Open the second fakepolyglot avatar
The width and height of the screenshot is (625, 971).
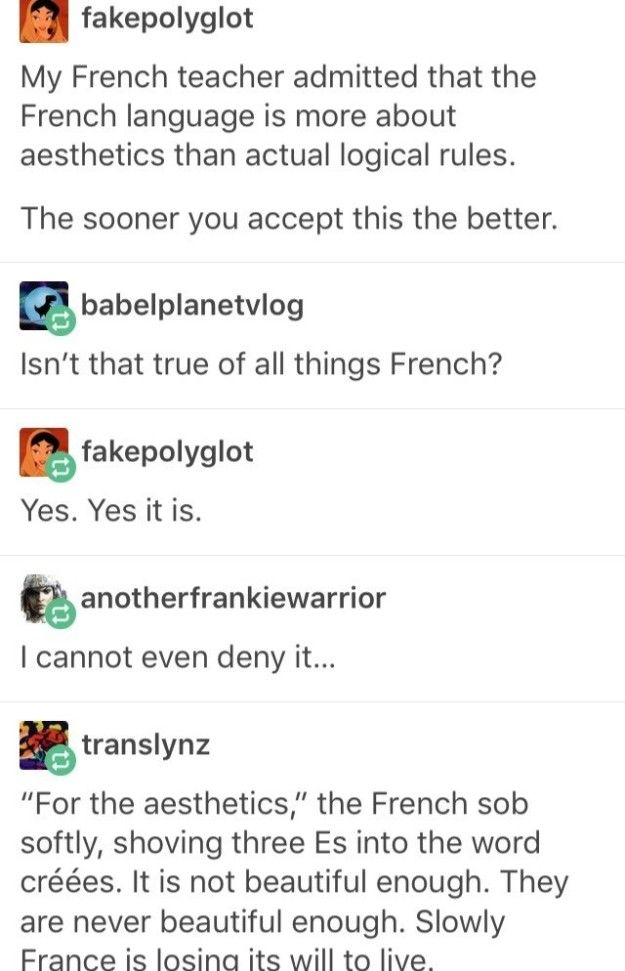(44, 452)
